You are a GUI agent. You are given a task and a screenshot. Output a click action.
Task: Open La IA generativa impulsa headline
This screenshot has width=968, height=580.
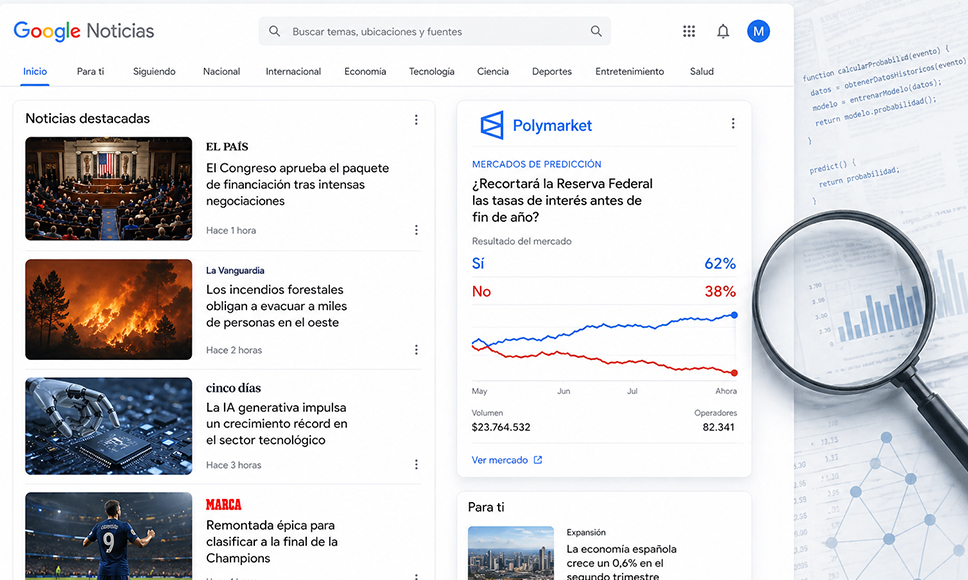[x=277, y=424]
